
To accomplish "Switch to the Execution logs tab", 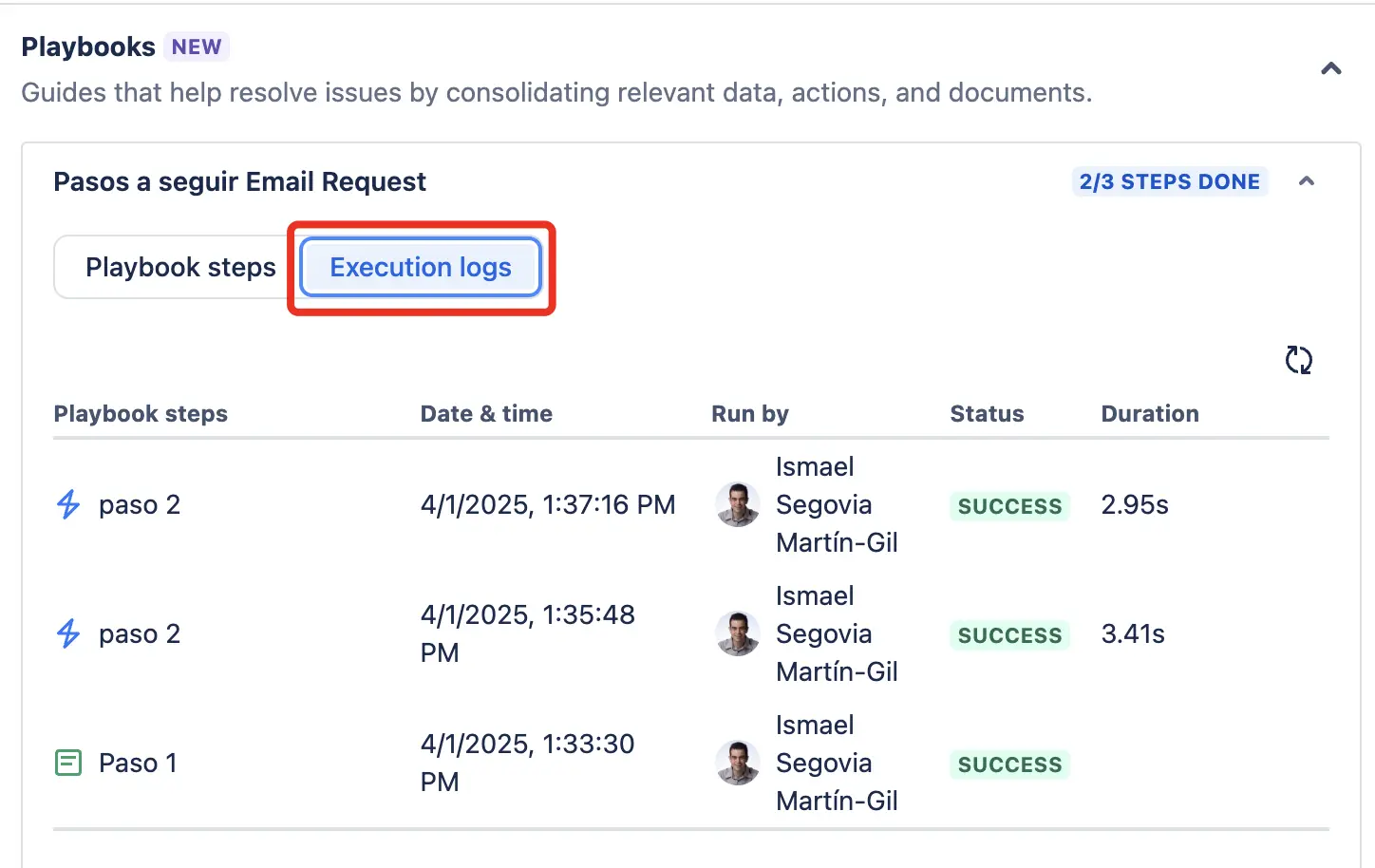I will click(x=421, y=267).
